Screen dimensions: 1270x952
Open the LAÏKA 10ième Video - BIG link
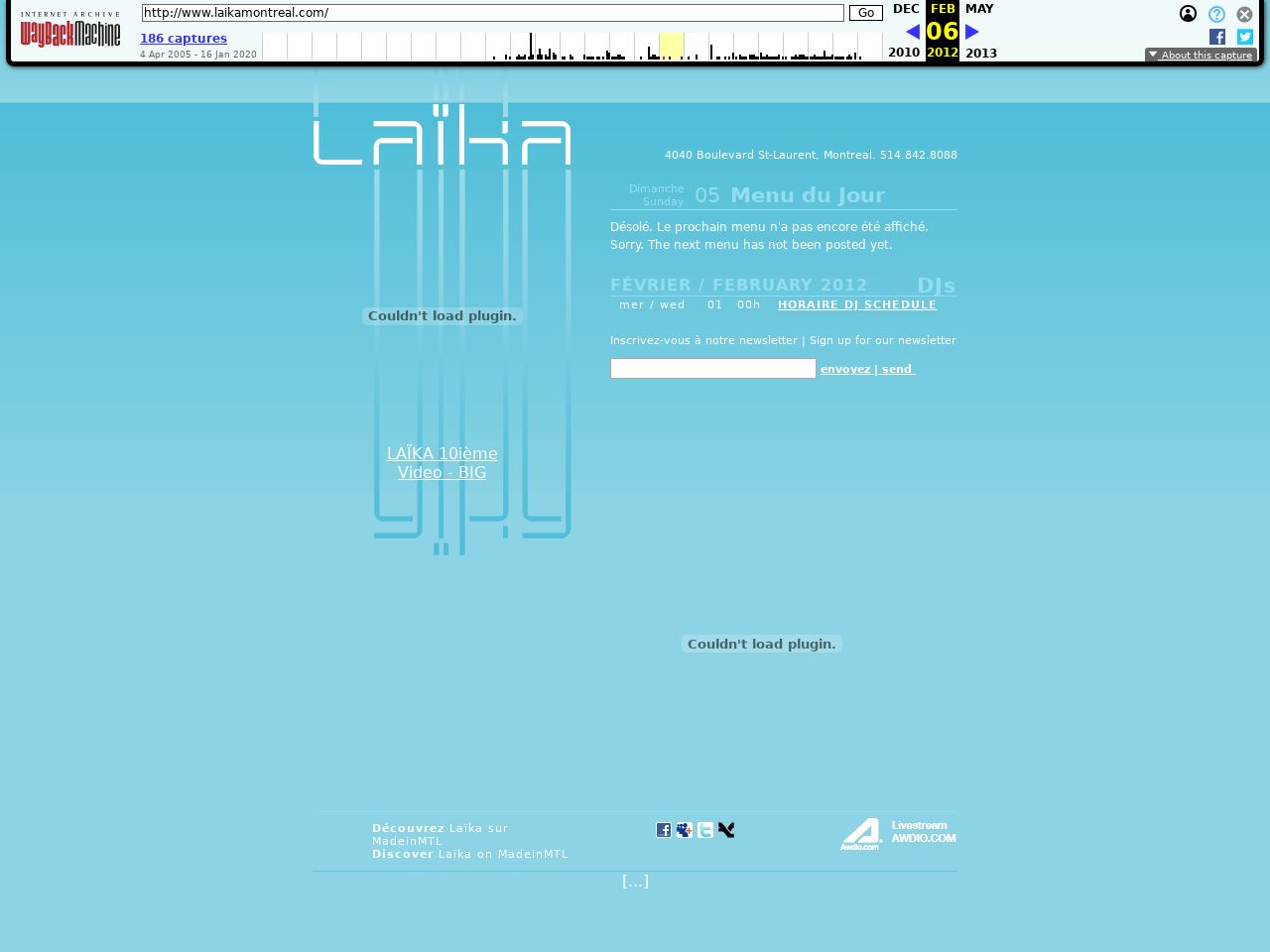[443, 463]
